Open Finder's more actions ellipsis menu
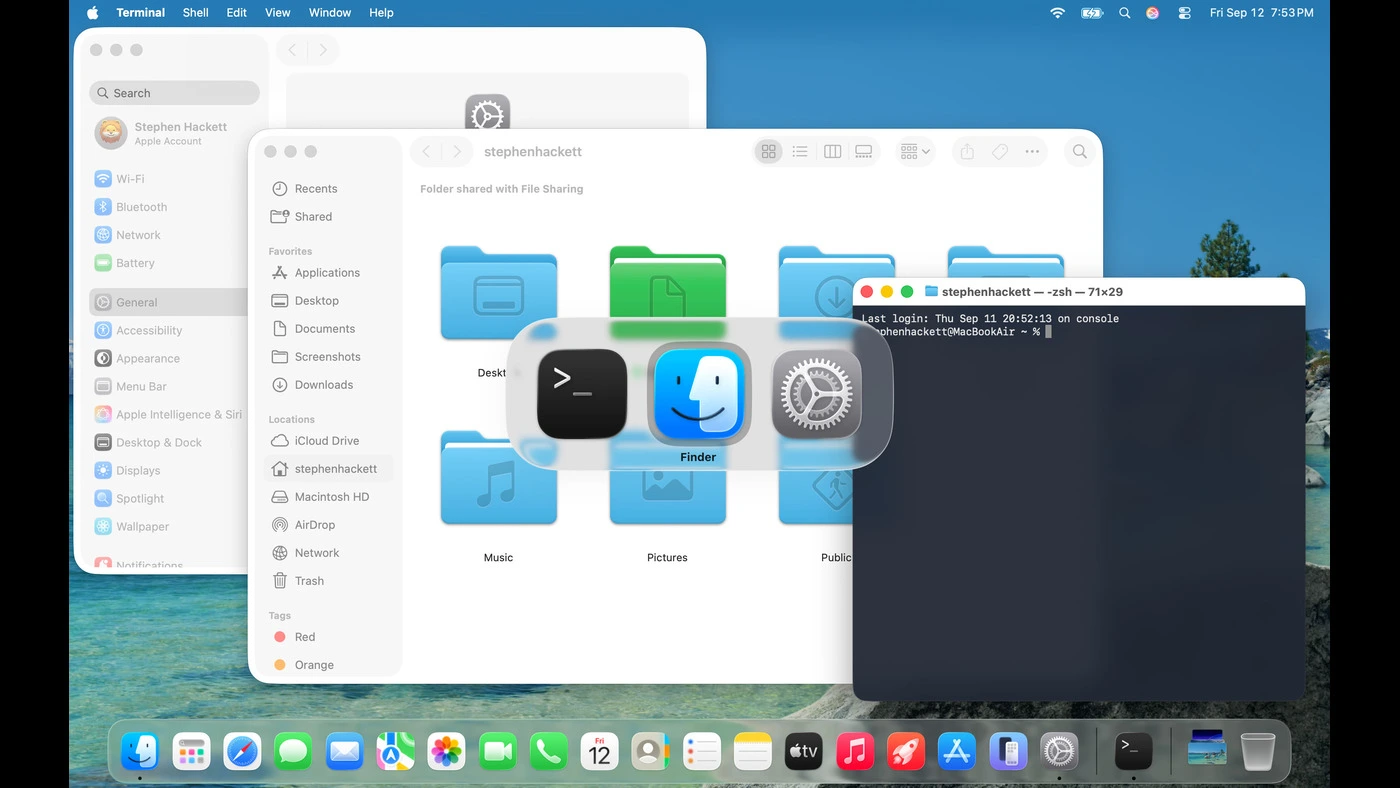This screenshot has width=1400, height=788. tap(1032, 152)
